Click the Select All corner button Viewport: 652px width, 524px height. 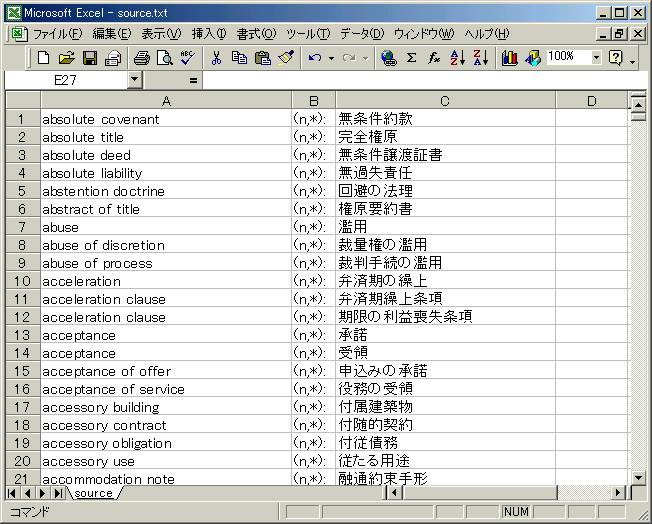pyautogui.click(x=23, y=101)
